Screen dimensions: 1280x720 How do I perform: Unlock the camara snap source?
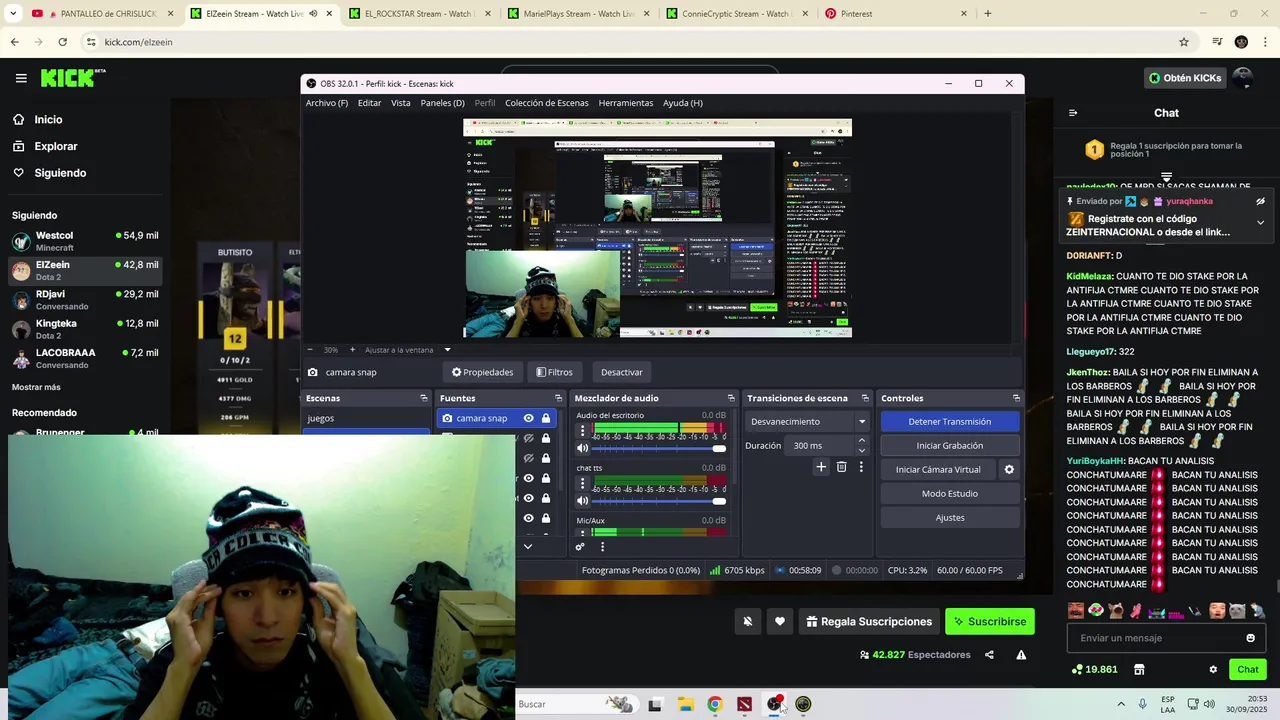[545, 418]
